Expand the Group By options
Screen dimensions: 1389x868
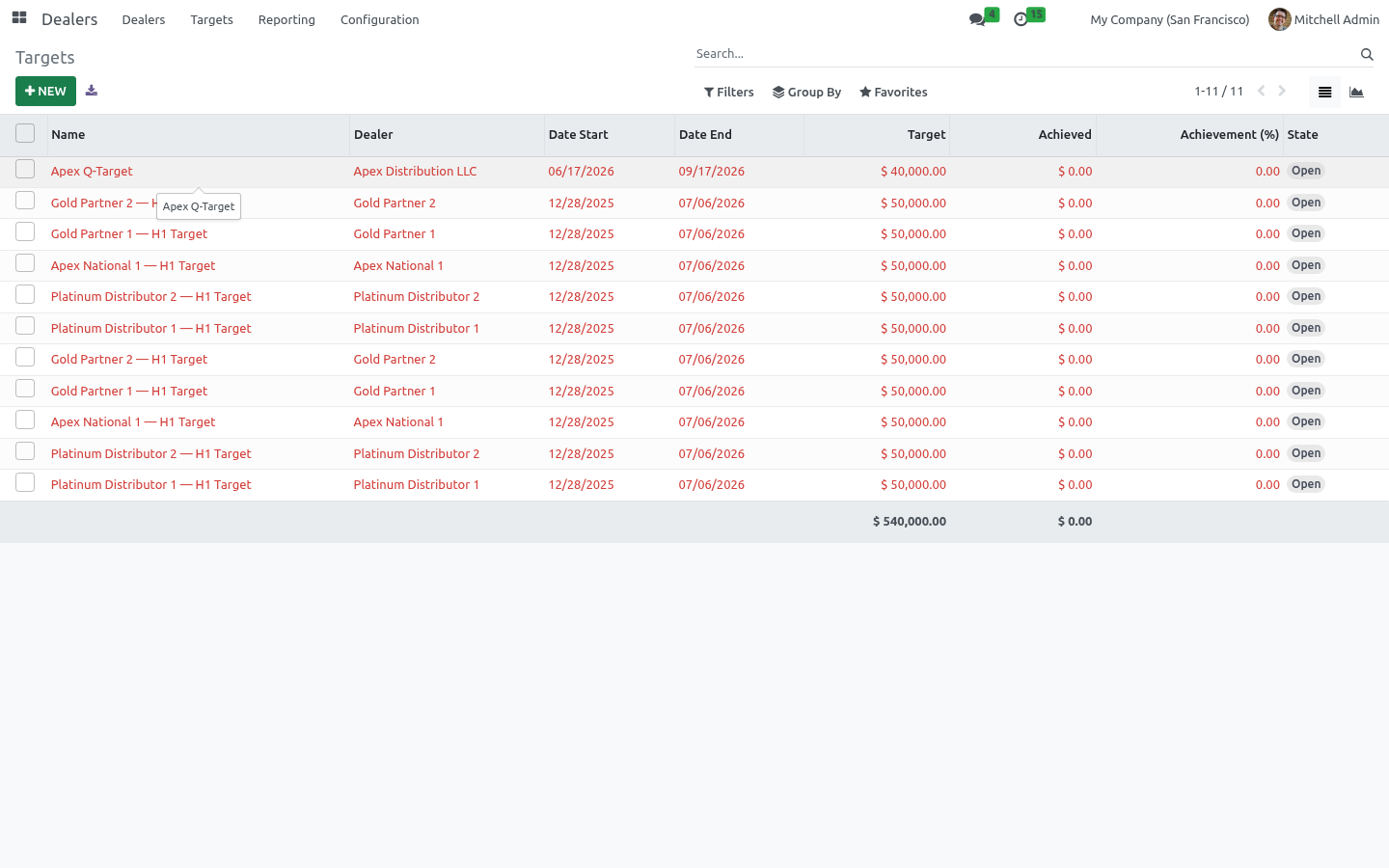click(807, 92)
